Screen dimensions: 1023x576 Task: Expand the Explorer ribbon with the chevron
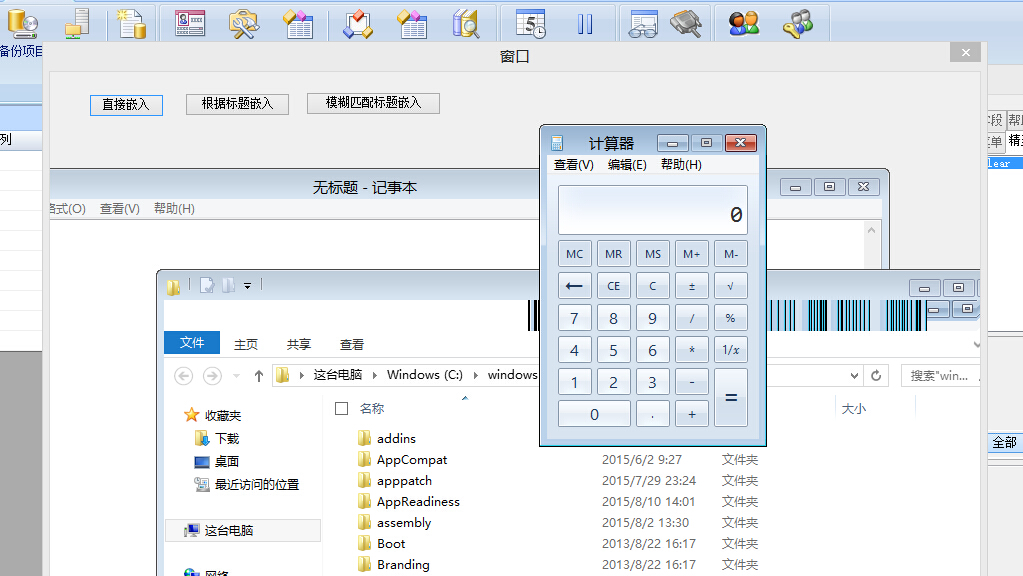click(976, 344)
